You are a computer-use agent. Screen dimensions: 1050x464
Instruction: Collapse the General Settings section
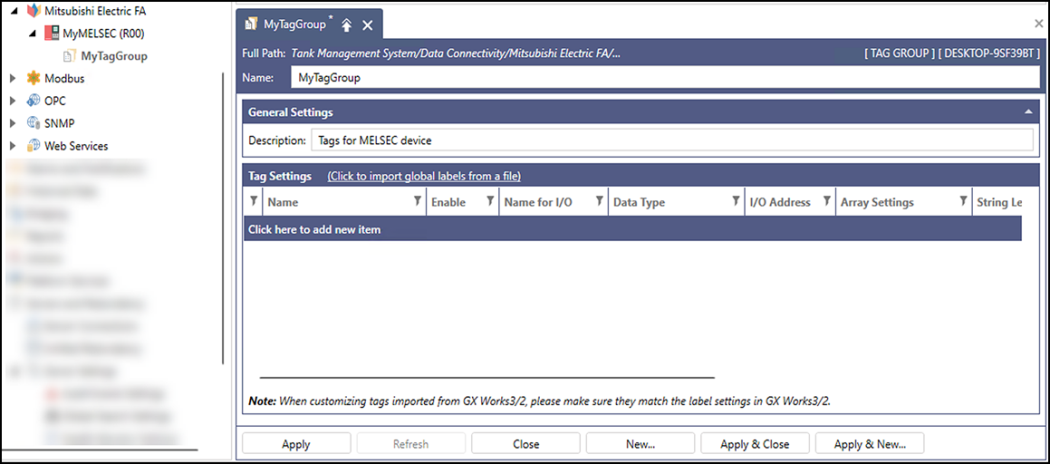pyautogui.click(x=1029, y=112)
